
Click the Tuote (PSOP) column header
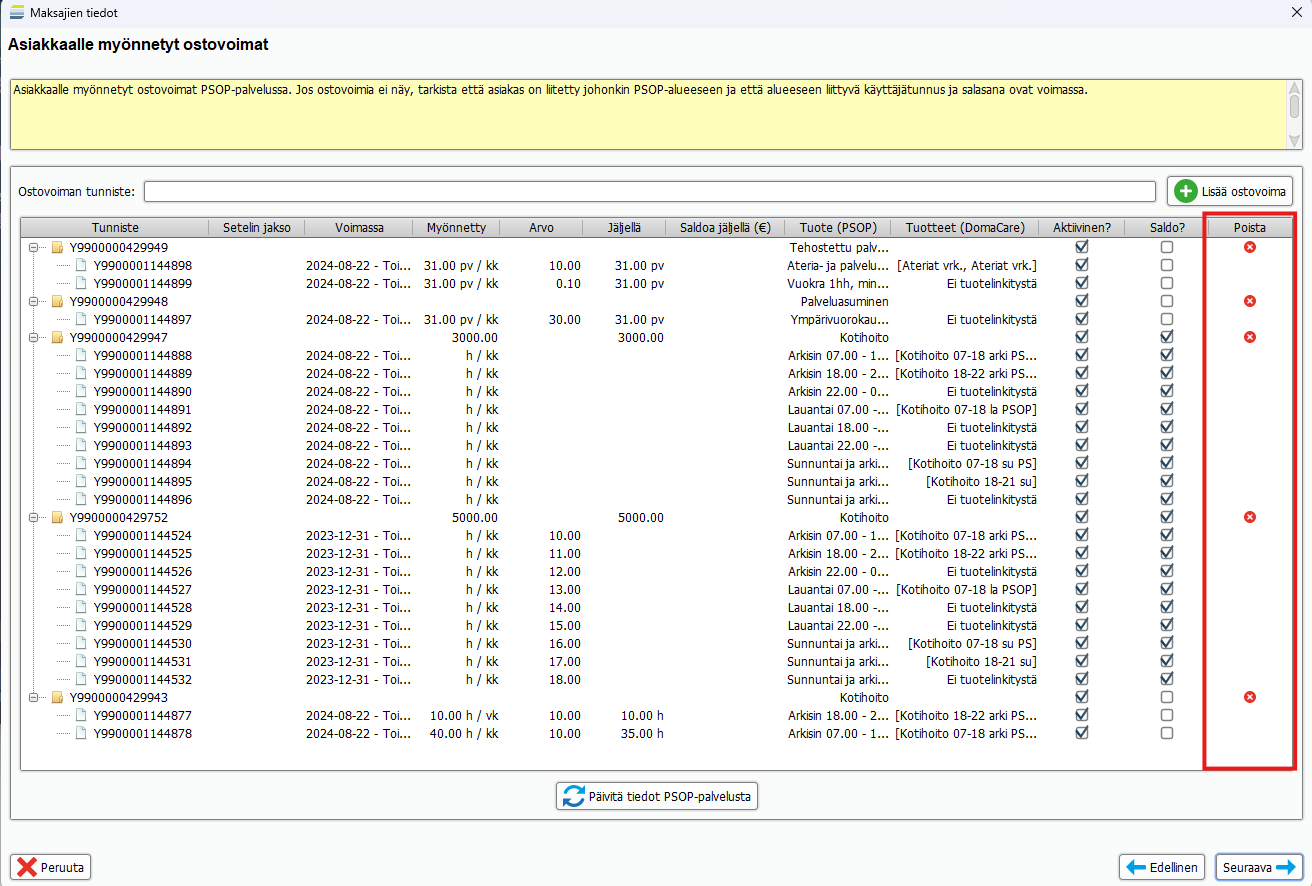(838, 227)
